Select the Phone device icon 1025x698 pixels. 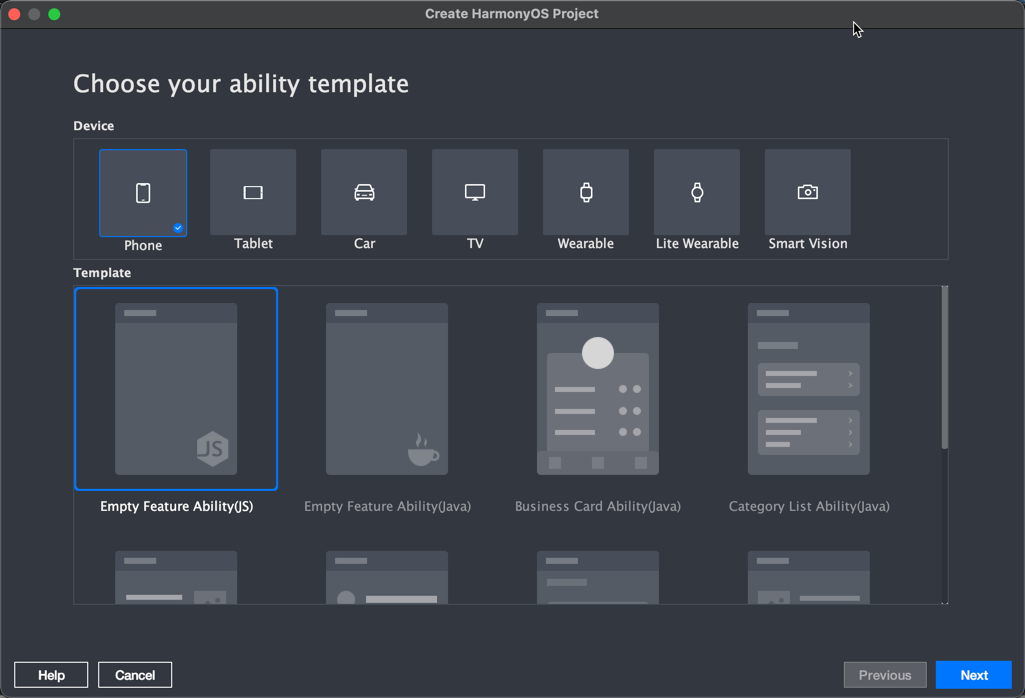[143, 193]
